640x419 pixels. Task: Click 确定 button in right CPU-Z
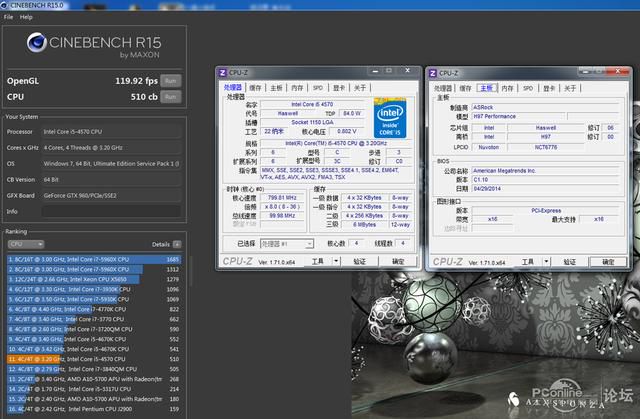coord(608,262)
